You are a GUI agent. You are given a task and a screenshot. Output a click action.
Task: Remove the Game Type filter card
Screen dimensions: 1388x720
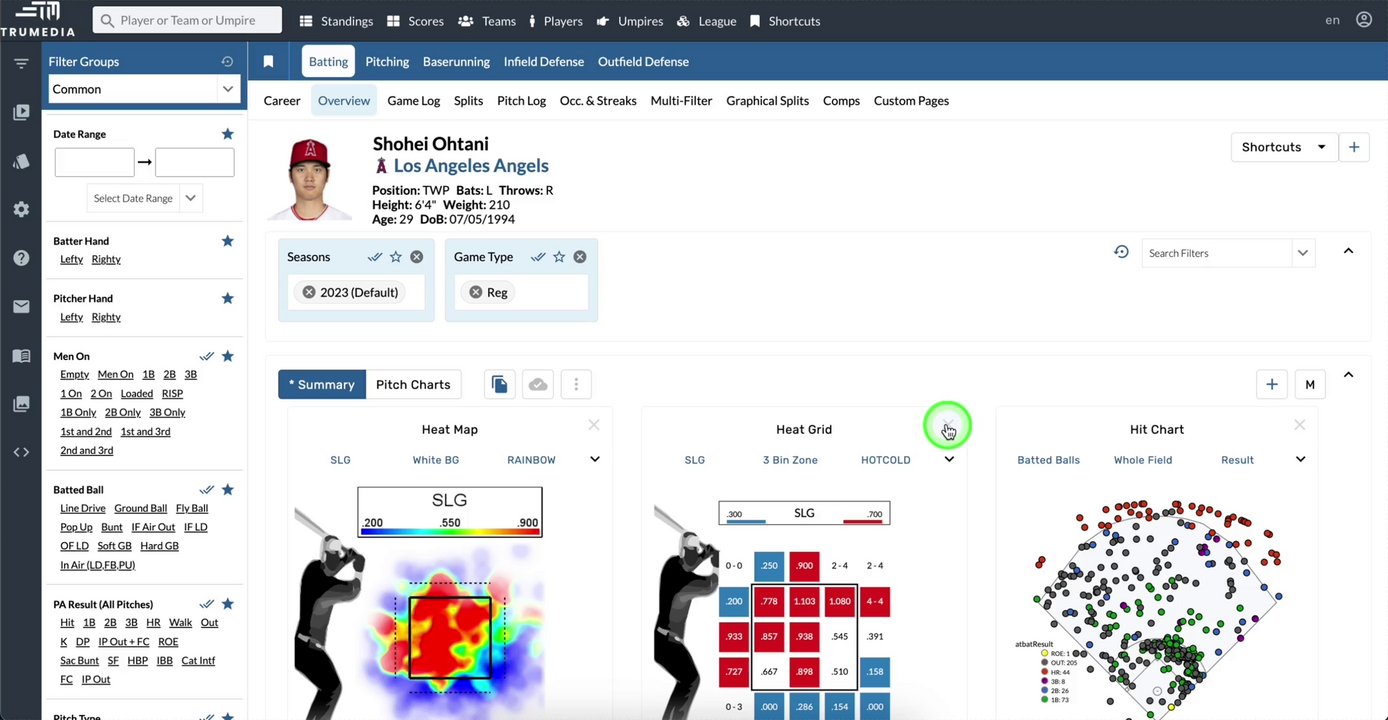click(580, 257)
